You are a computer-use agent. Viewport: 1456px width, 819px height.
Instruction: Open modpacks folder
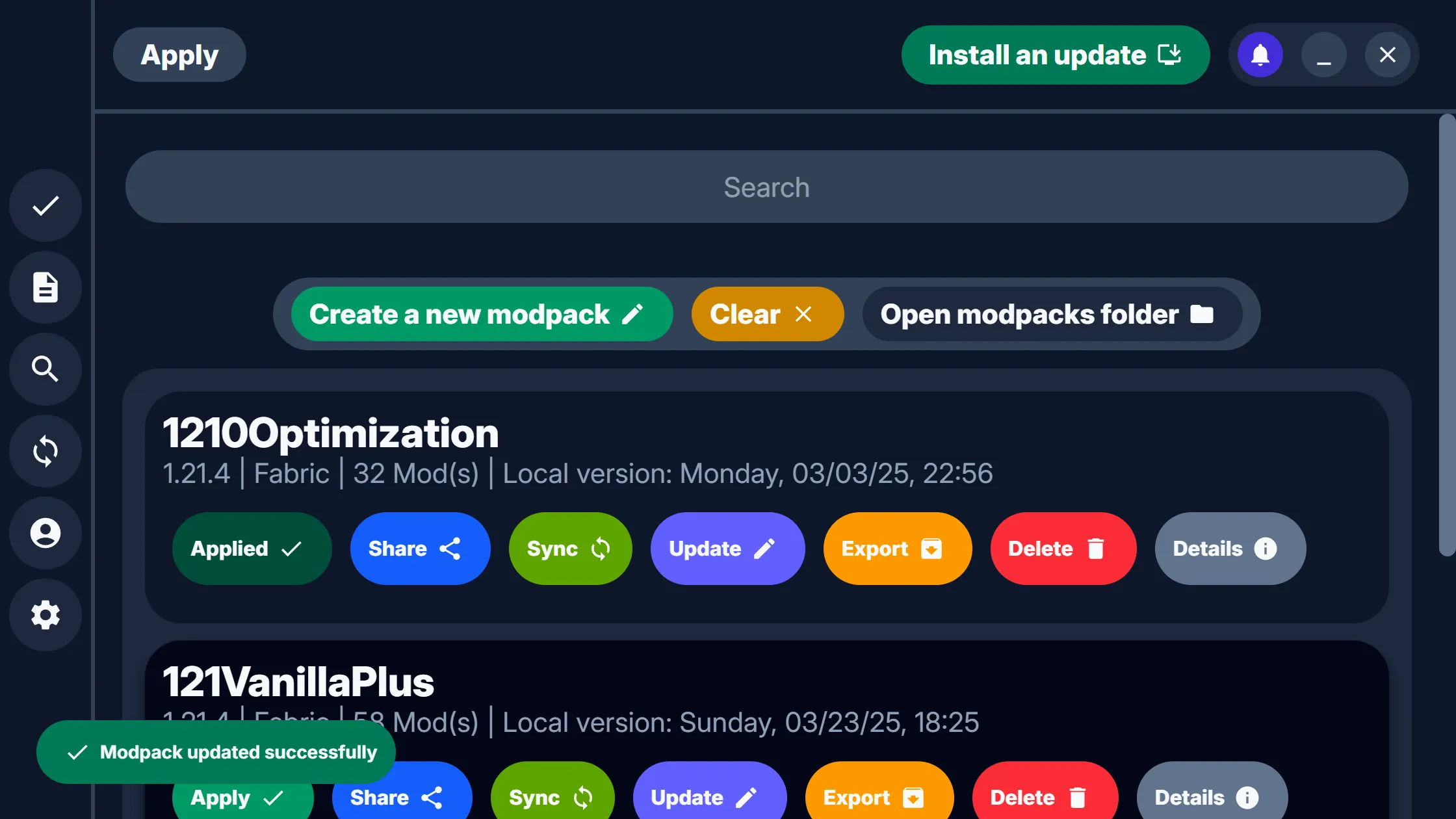pyautogui.click(x=1052, y=315)
